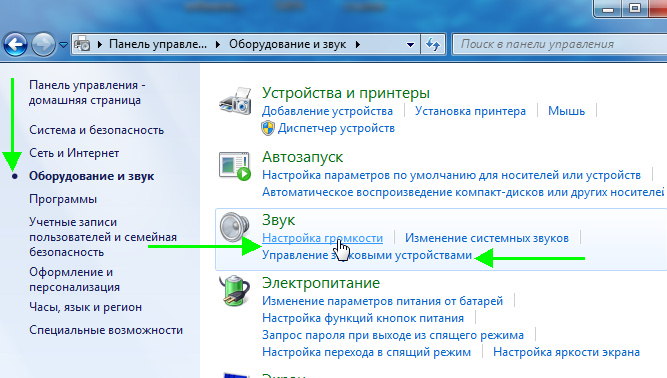Open Оформление и персонализация in sidebar
The height and width of the screenshot is (378, 667).
(x=74, y=279)
